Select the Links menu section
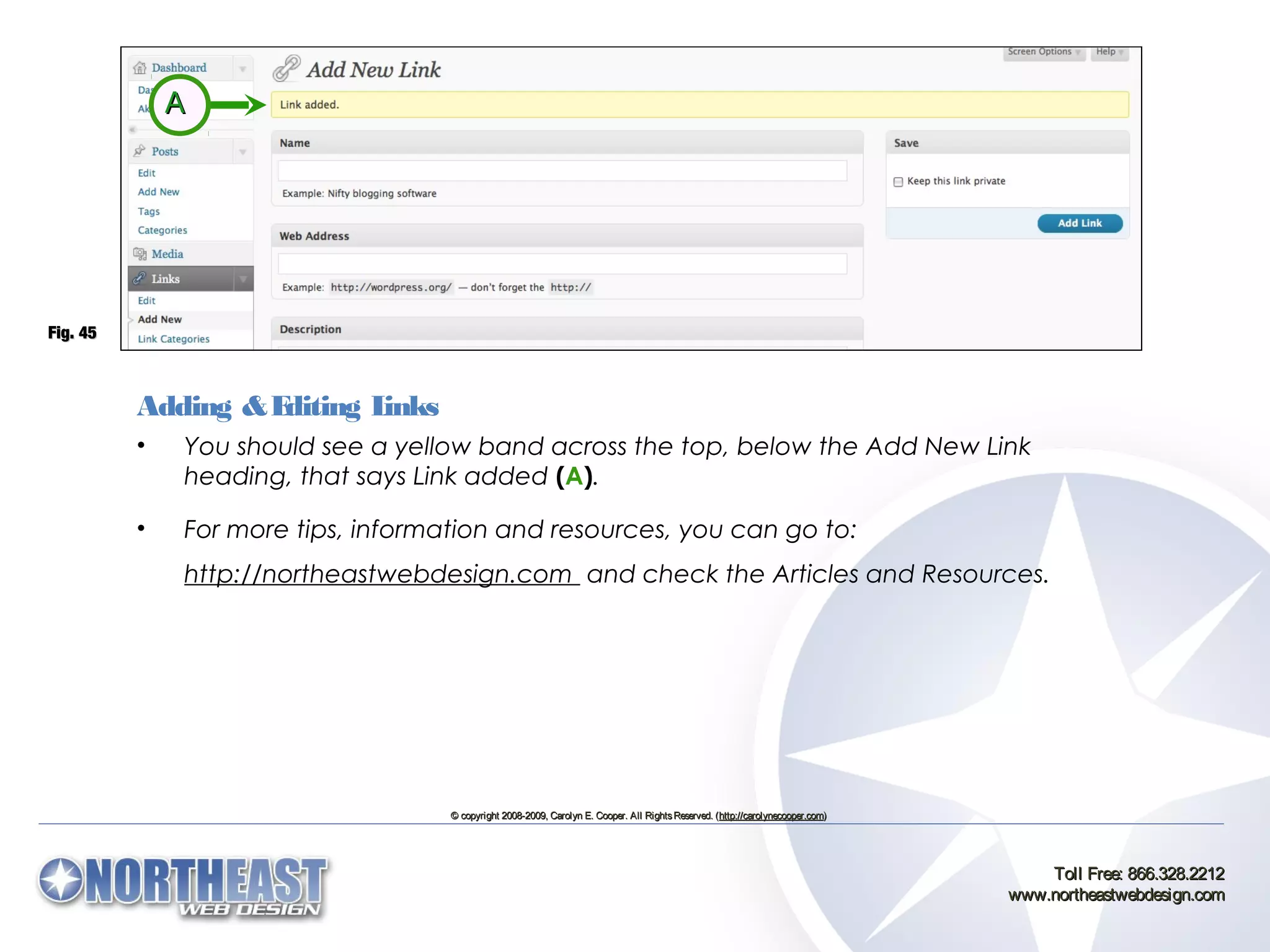Screen dimensions: 1270x952 point(166,279)
